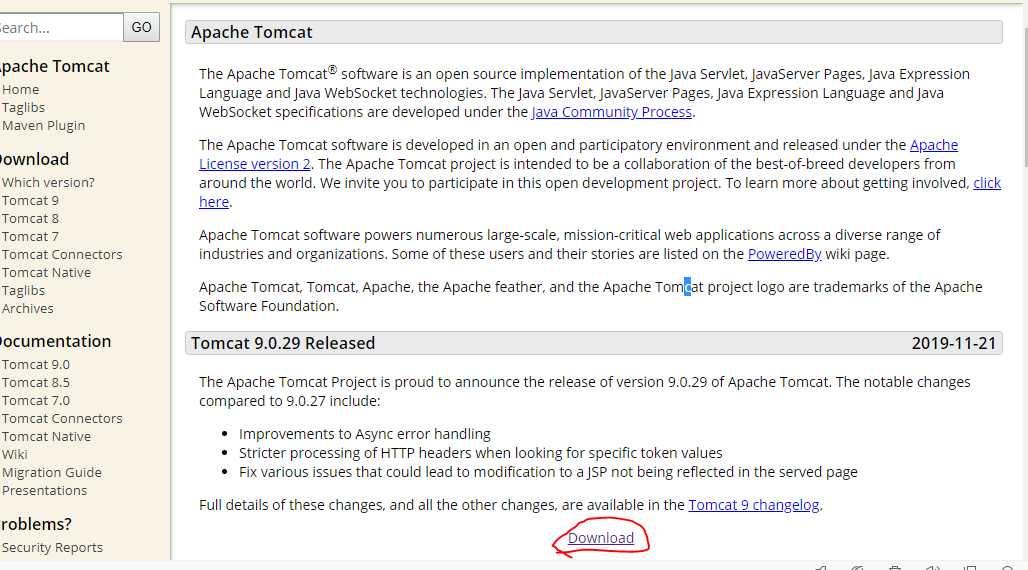
Task: Open the Security Reports link
Action: [x=52, y=547]
